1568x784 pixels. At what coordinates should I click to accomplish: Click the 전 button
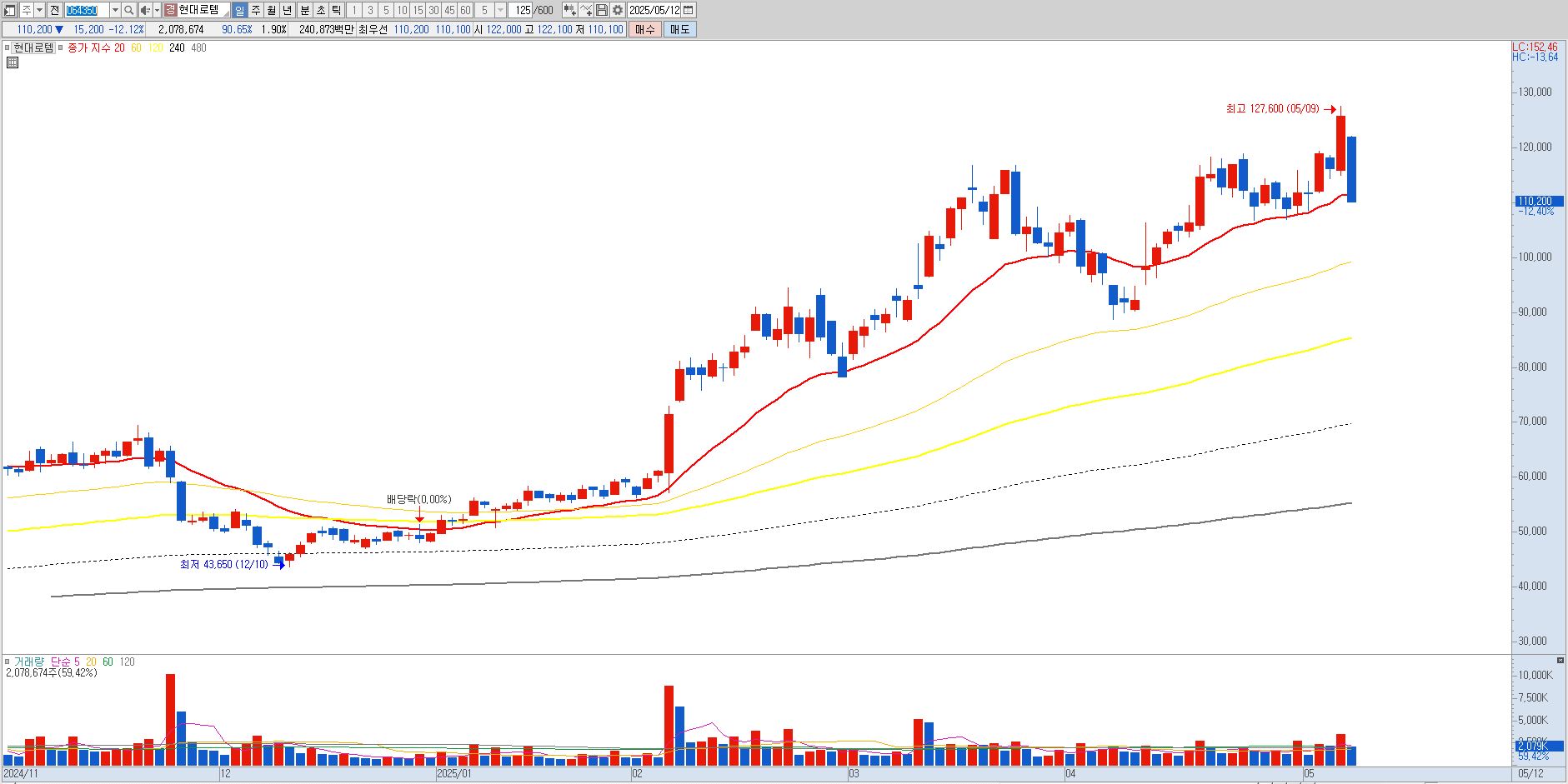tap(54, 10)
